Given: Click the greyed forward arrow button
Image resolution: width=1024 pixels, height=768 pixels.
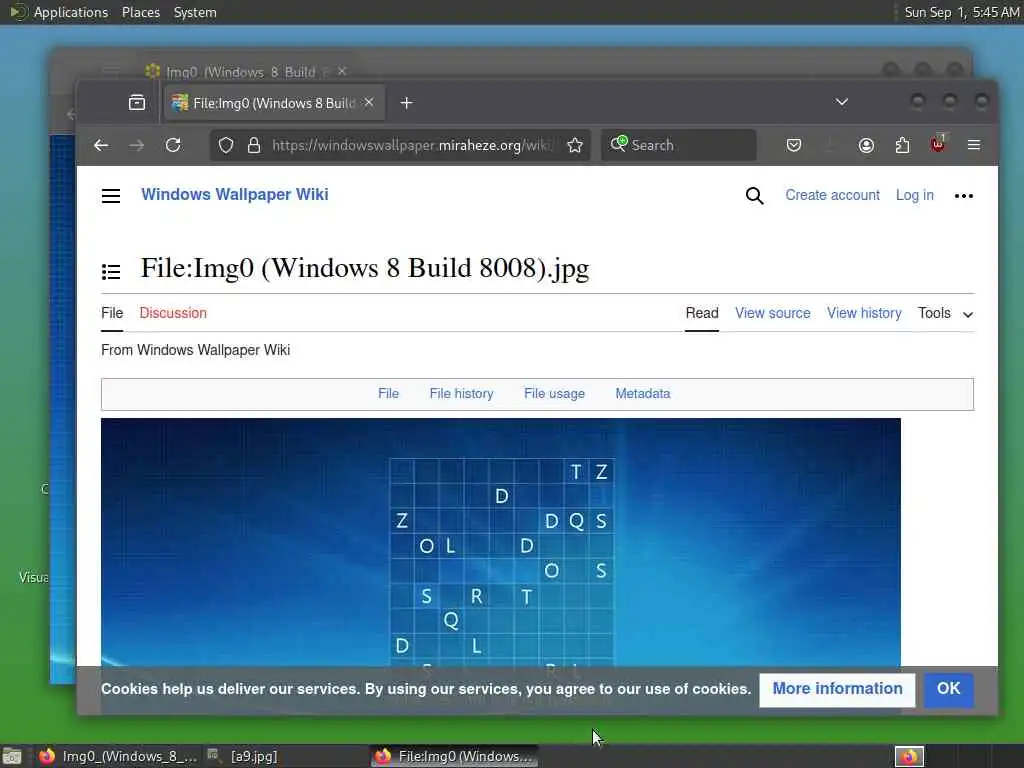Looking at the screenshot, I should tap(136, 145).
